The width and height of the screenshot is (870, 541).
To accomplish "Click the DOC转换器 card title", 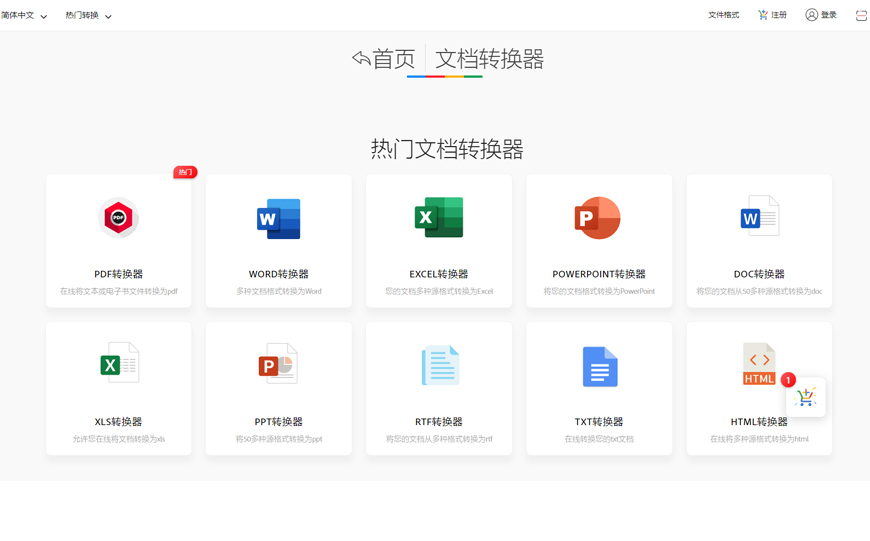I will click(759, 274).
